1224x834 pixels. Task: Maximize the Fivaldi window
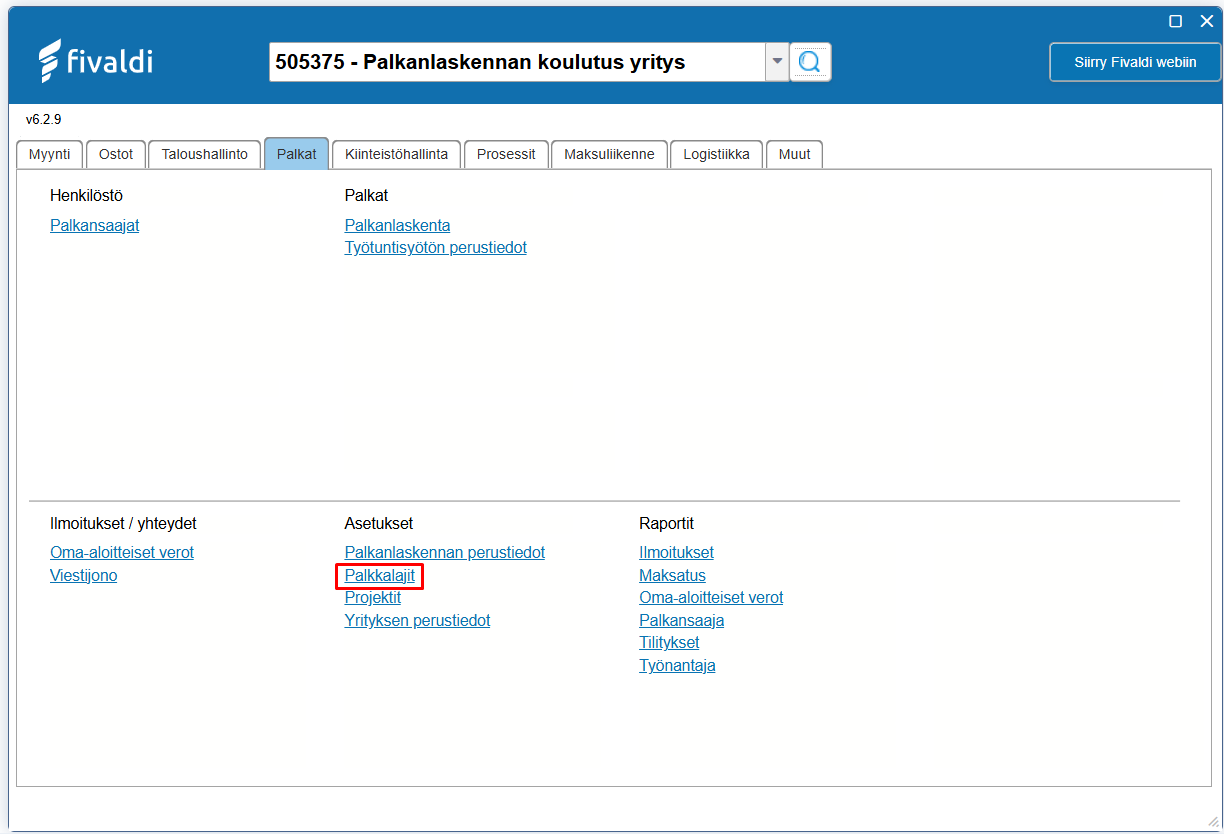pos(1176,21)
